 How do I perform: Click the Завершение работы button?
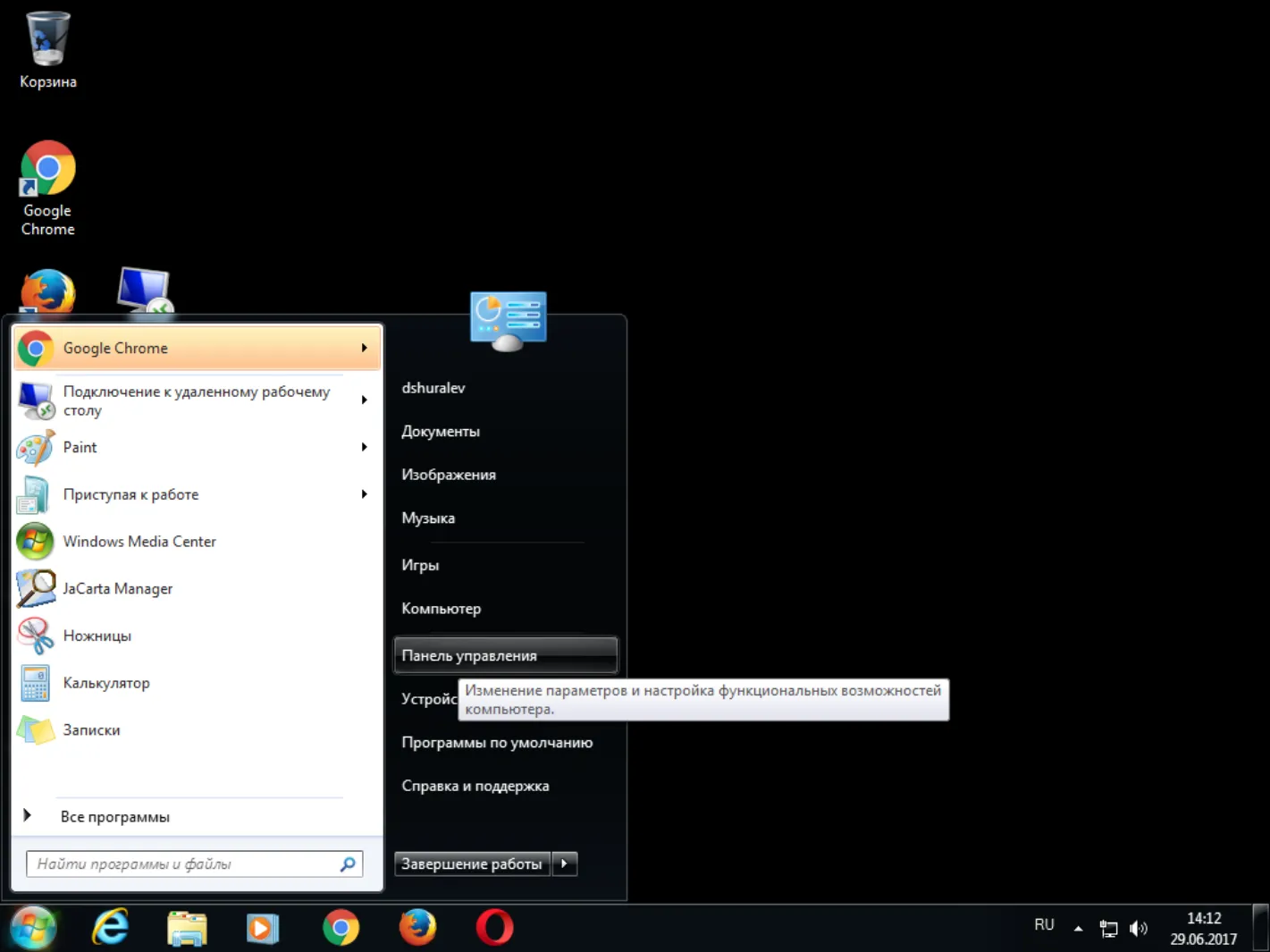pos(472,864)
